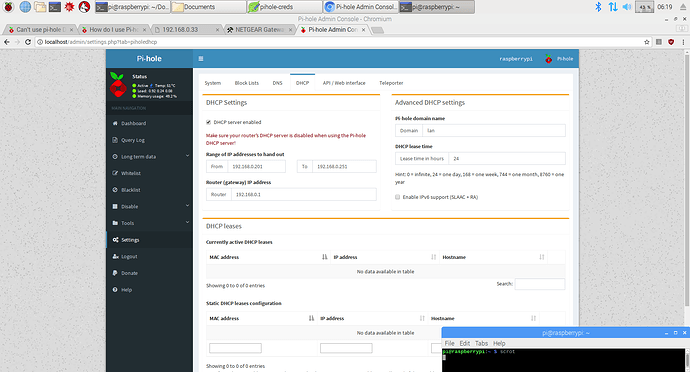Click the Bluetooth tray icon
The image size is (690, 372).
pos(598,7)
